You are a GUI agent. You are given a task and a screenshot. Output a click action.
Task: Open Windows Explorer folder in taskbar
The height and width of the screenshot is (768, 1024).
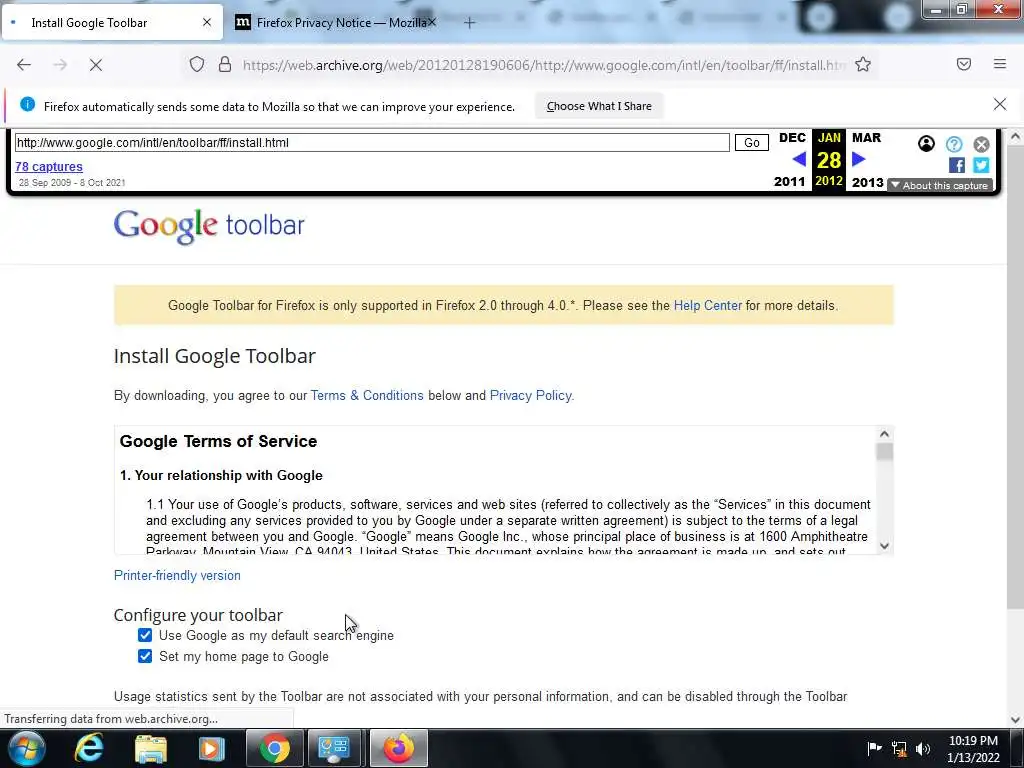151,748
